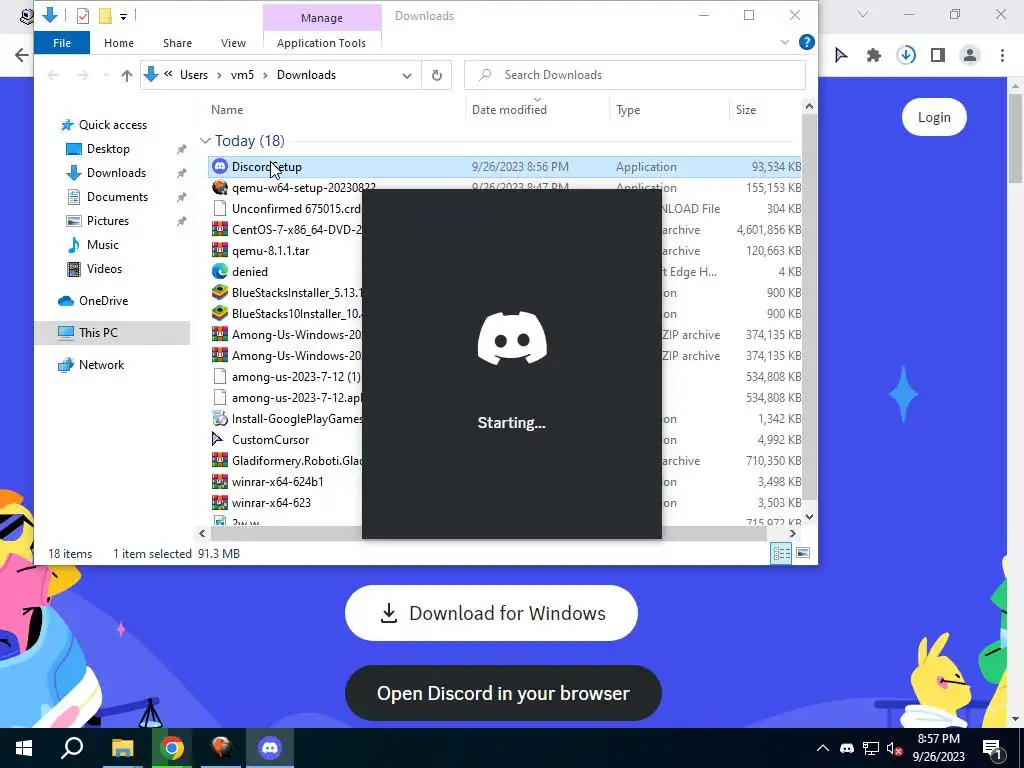Toggle Chrome side panel icon
Image resolution: width=1024 pixels, height=768 pixels.
point(938,56)
